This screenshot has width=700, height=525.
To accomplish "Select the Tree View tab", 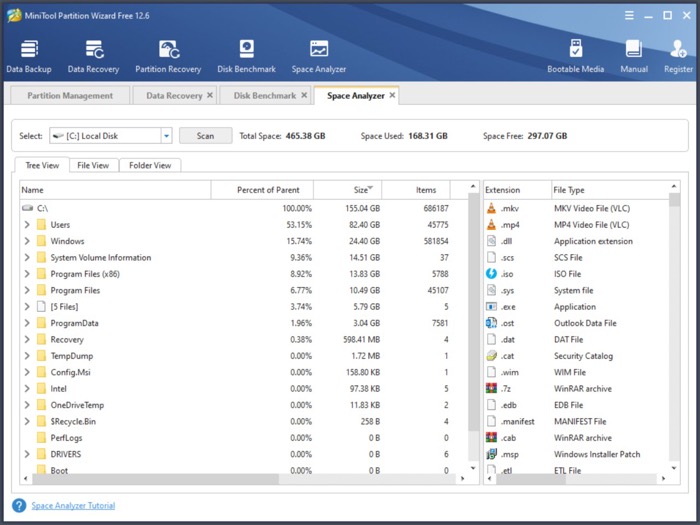I will coord(42,165).
